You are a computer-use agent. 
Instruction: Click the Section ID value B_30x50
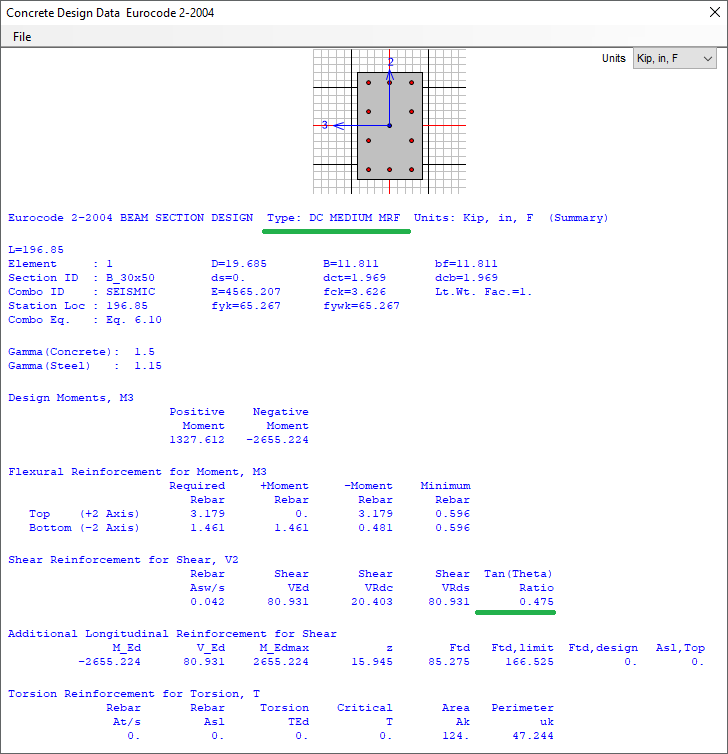click(131, 277)
